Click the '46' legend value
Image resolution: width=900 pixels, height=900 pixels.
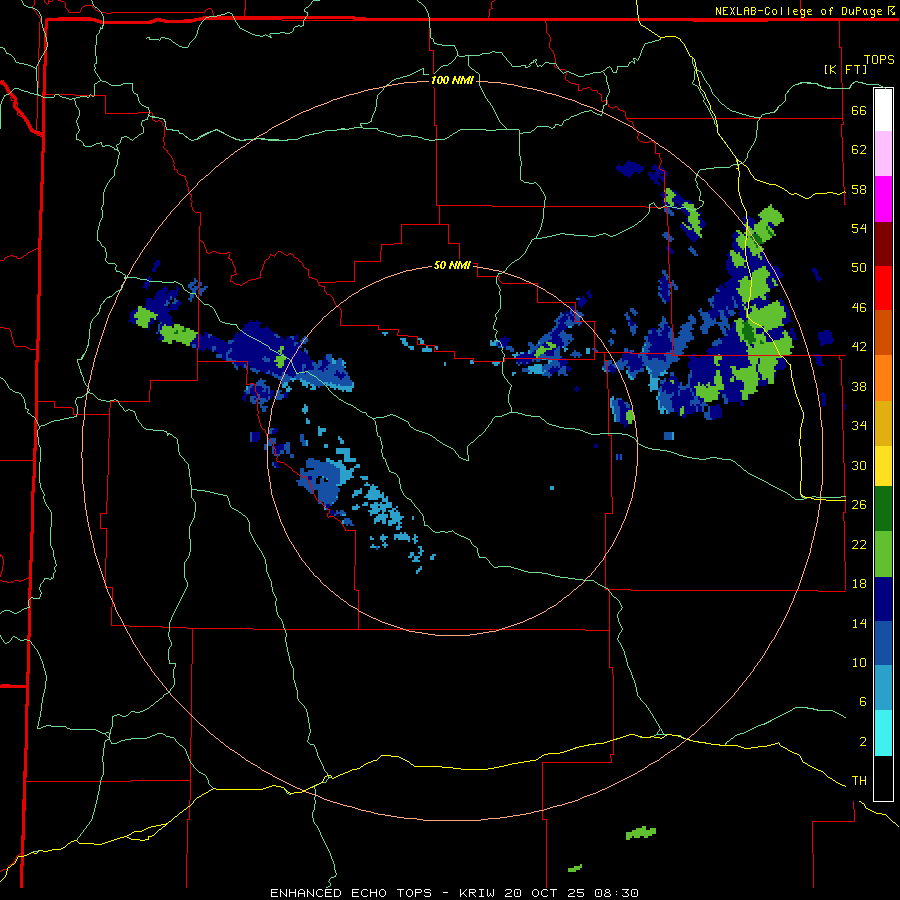coord(859,308)
